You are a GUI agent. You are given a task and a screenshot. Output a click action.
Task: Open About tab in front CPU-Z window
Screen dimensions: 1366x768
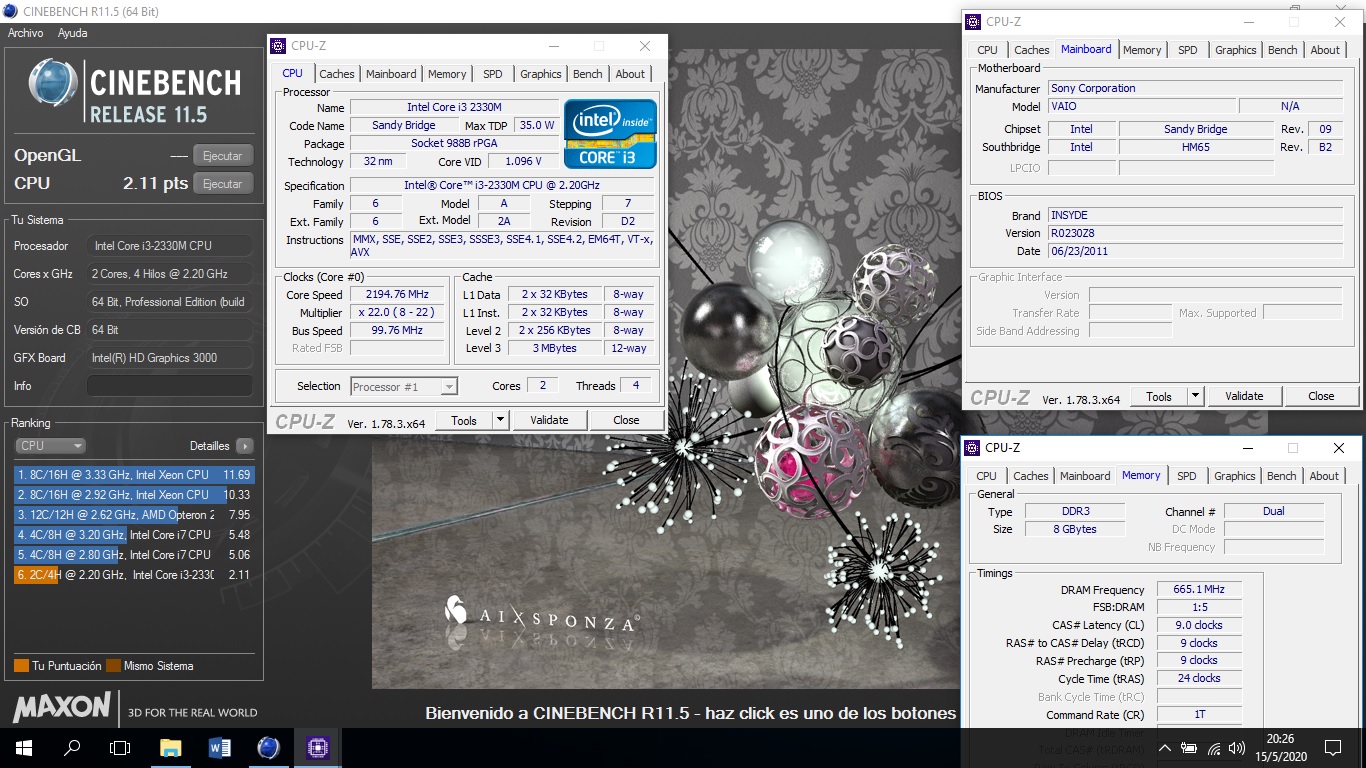[x=630, y=74]
